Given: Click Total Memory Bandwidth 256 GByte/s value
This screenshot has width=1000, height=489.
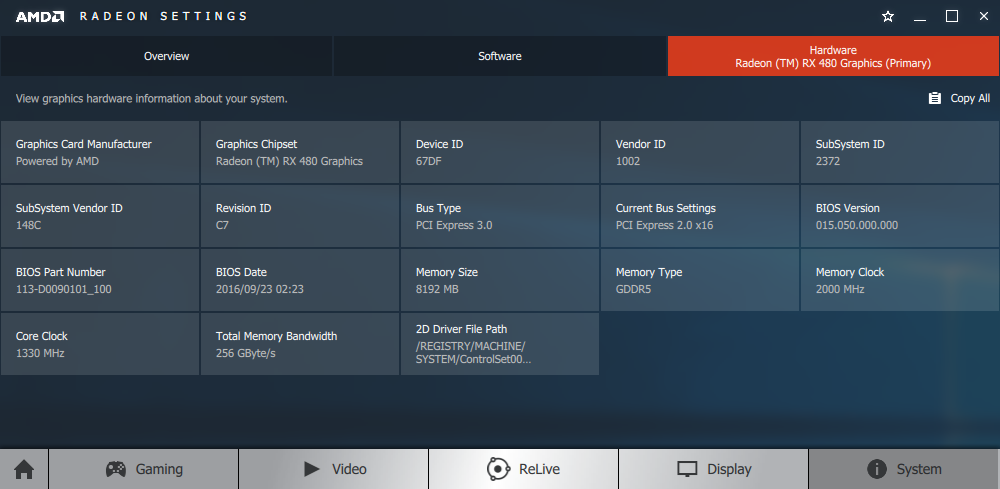Looking at the screenshot, I should [x=246, y=353].
